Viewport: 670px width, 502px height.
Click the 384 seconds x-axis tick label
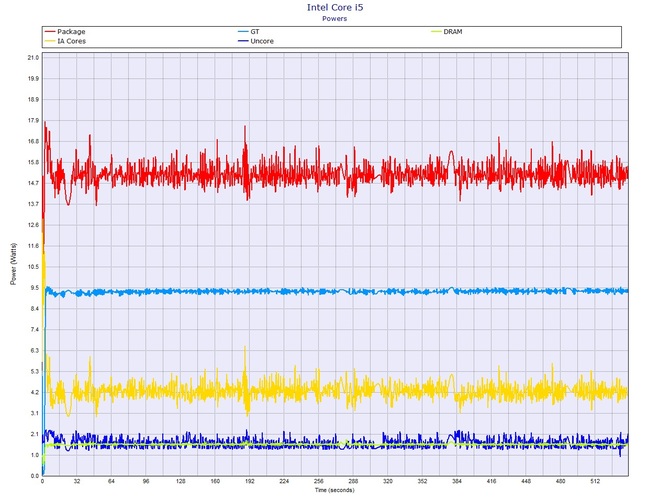pos(457,481)
